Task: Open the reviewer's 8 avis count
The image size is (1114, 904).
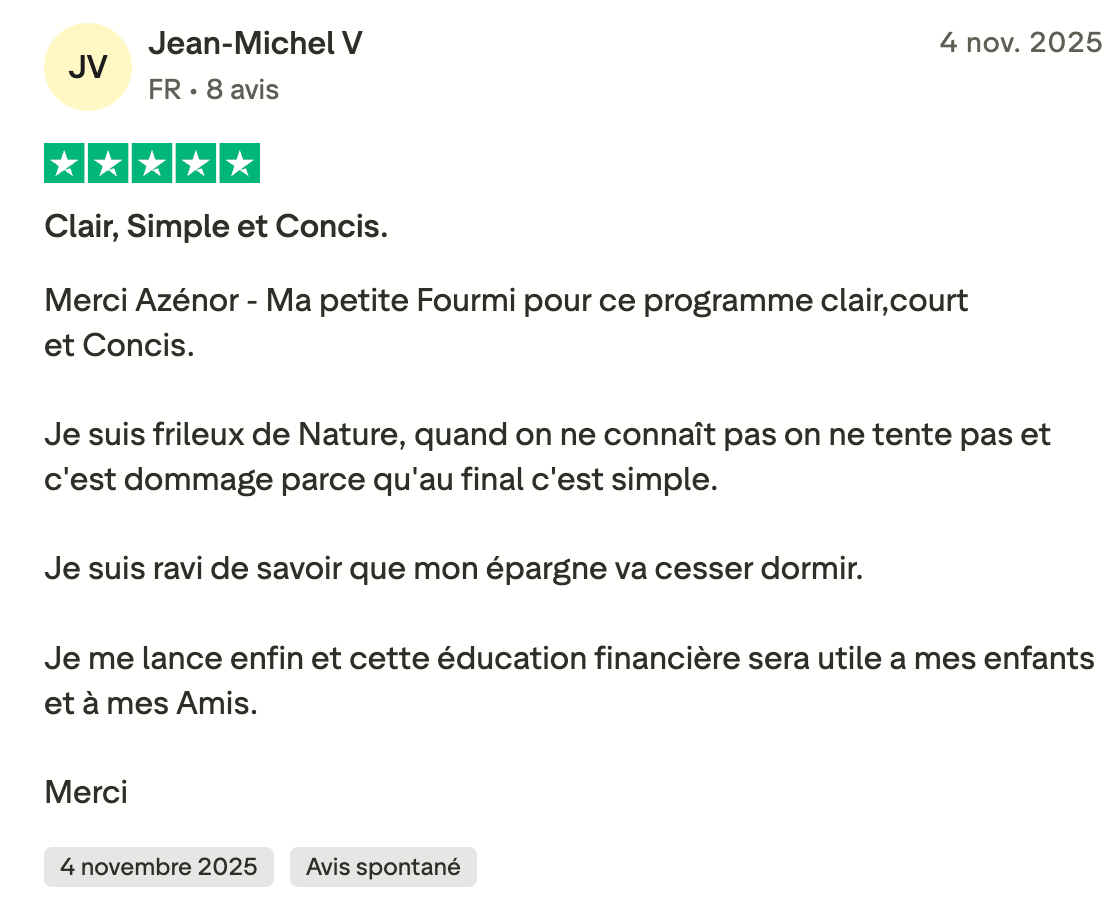Action: (242, 90)
